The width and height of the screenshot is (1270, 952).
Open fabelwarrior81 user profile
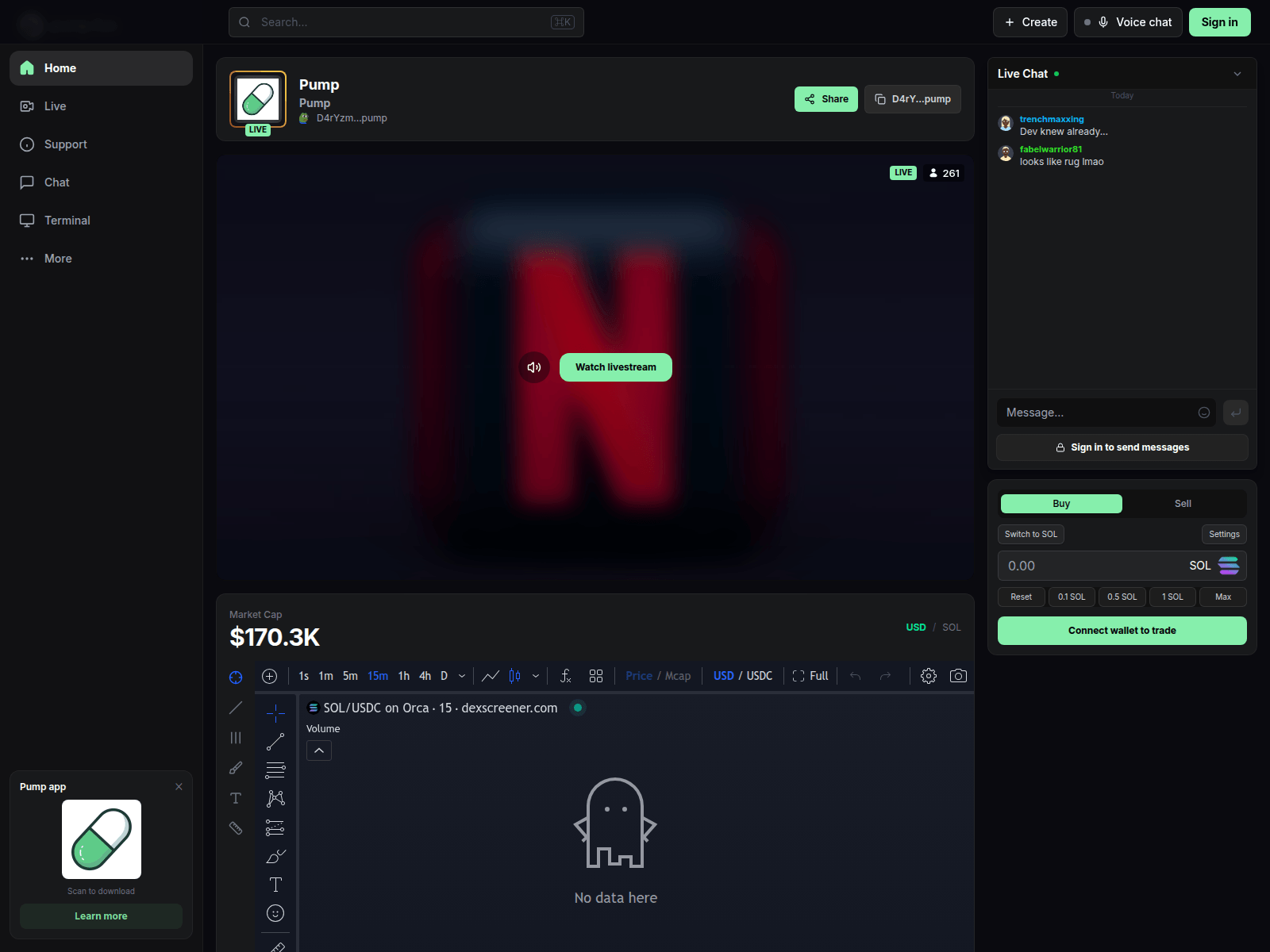point(1051,149)
